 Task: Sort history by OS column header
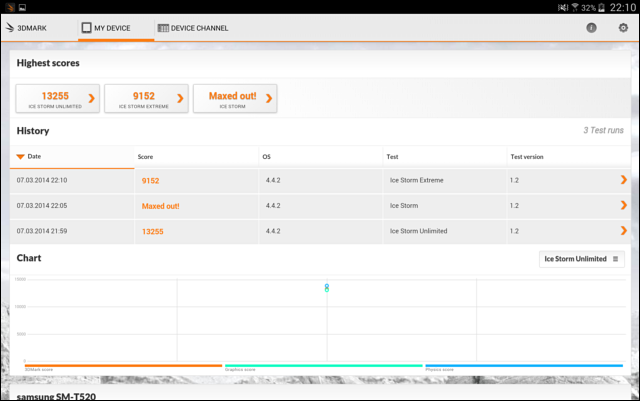(x=321, y=156)
